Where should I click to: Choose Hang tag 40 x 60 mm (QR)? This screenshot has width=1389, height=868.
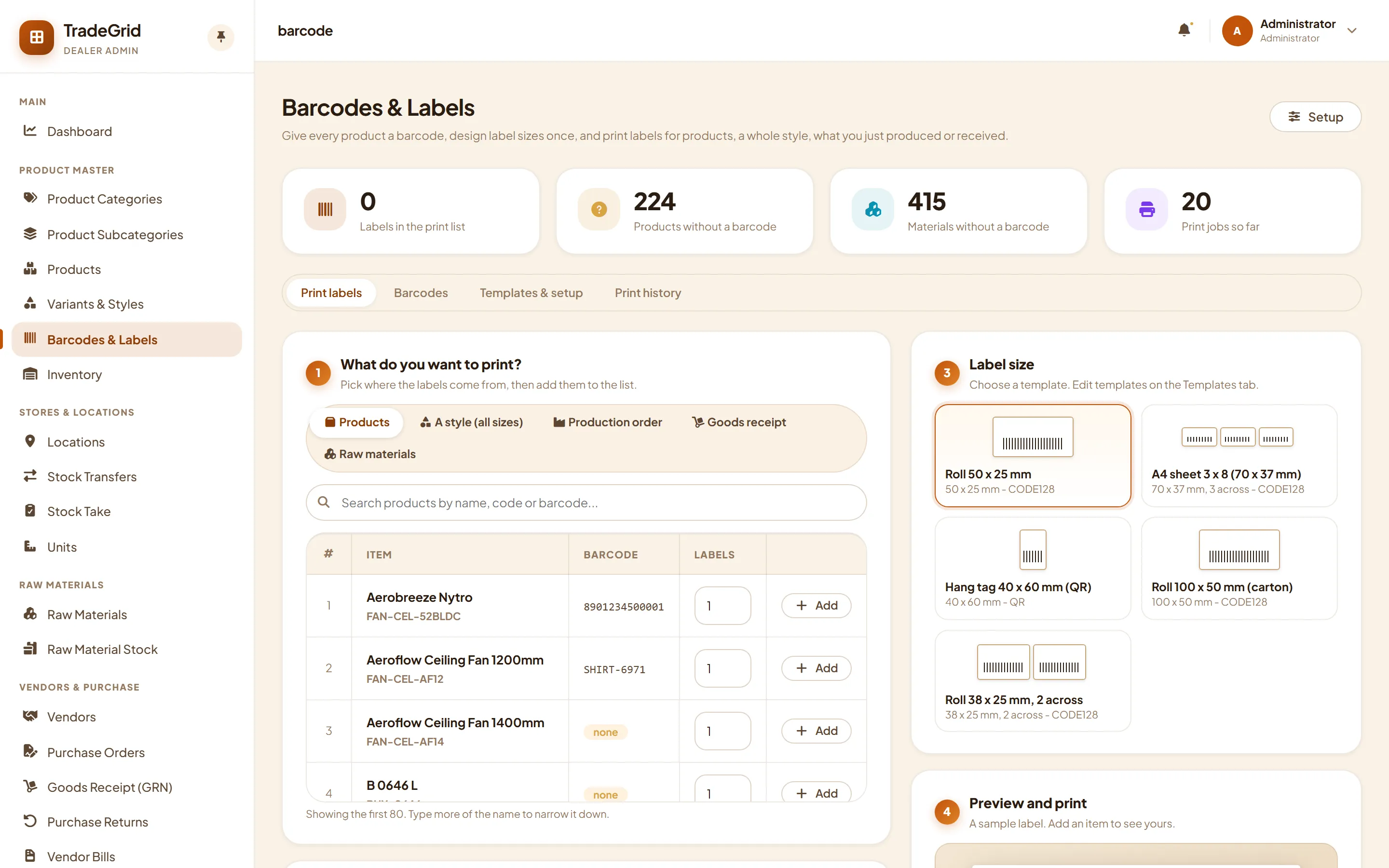[x=1033, y=569]
